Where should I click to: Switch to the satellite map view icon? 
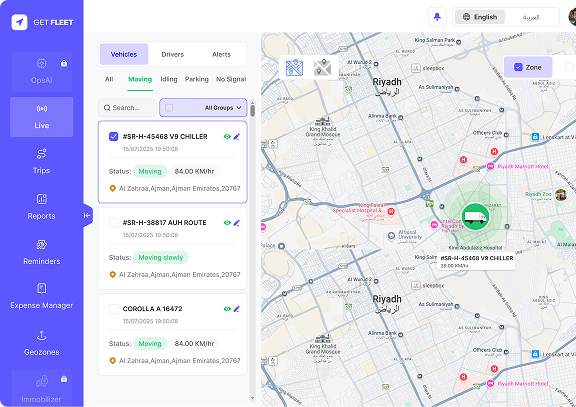tap(322, 68)
